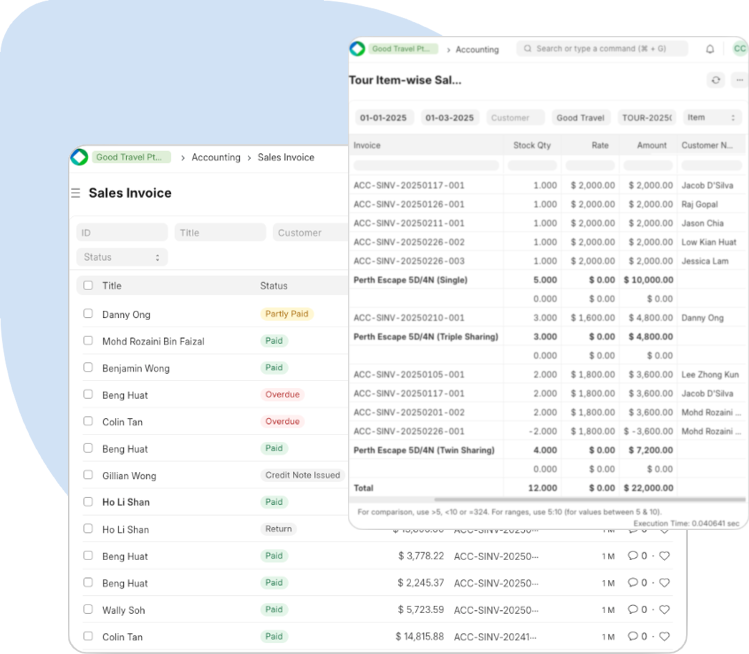749x654 pixels.
Task: Click heart icon in the $2,245.37 row
Action: (x=664, y=583)
